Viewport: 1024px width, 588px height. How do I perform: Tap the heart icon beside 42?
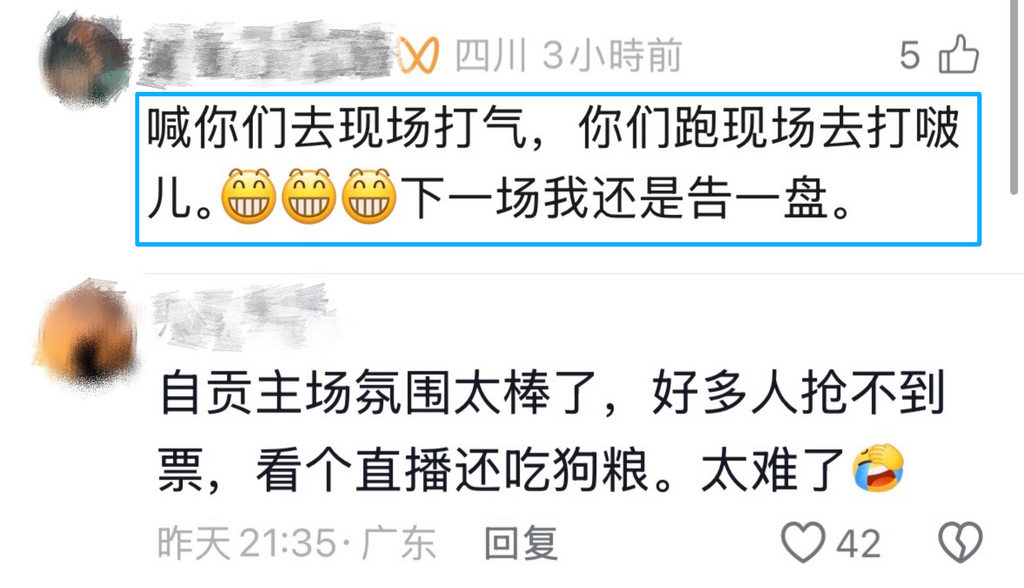[803, 542]
